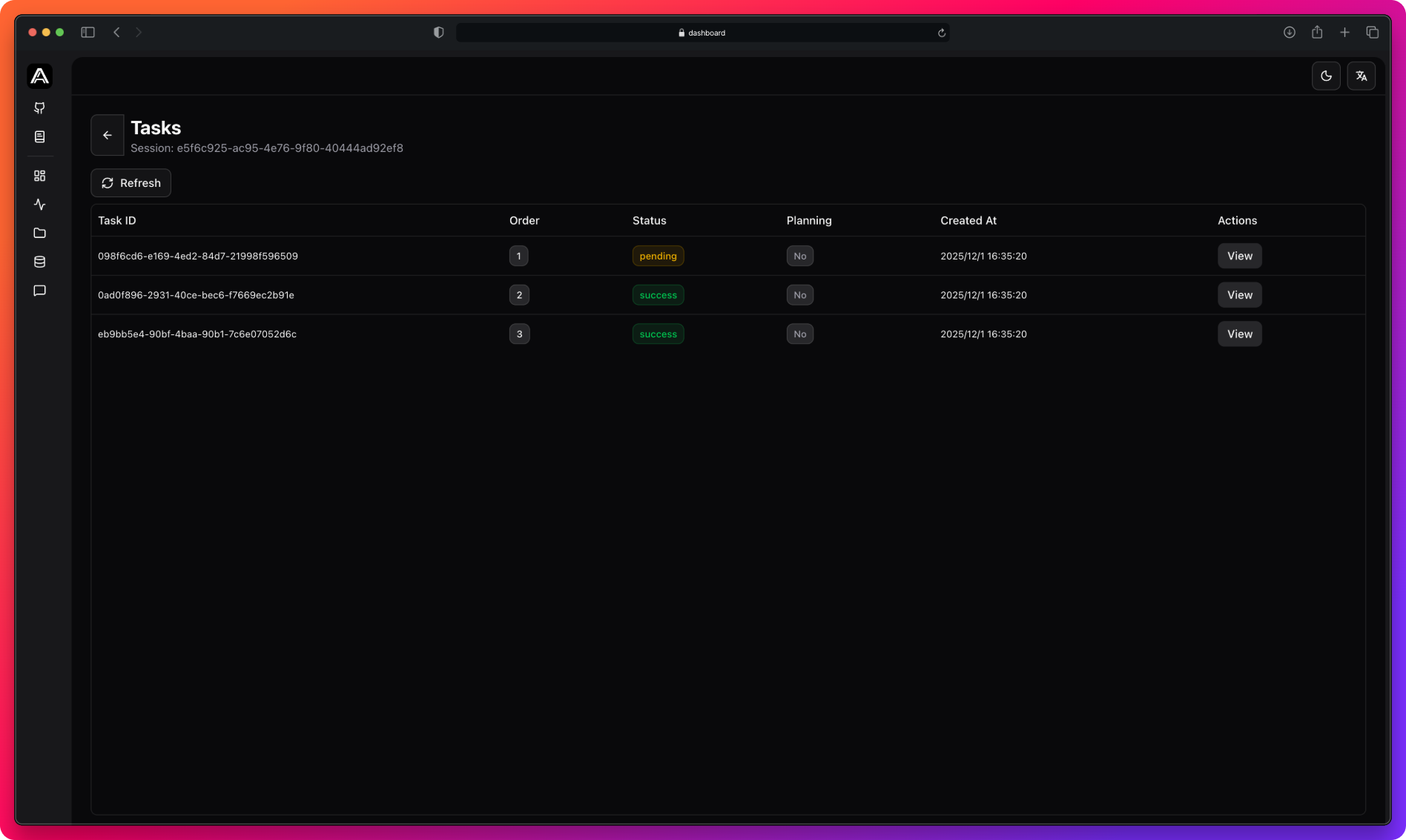Image resolution: width=1406 pixels, height=840 pixels.
Task: Open the files folder icon in sidebar
Action: [x=40, y=233]
